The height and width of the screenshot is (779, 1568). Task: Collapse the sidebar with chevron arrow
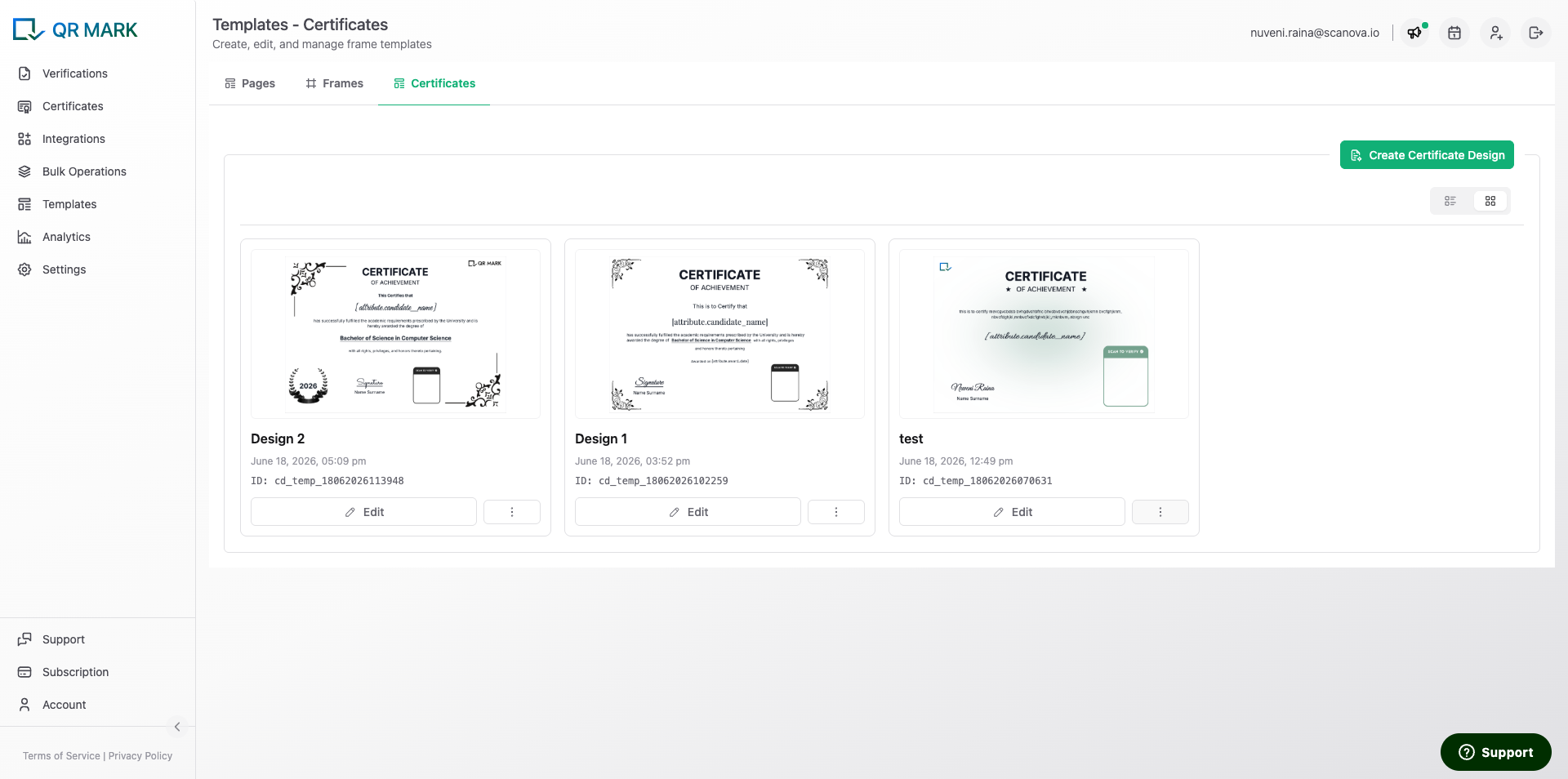point(177,727)
